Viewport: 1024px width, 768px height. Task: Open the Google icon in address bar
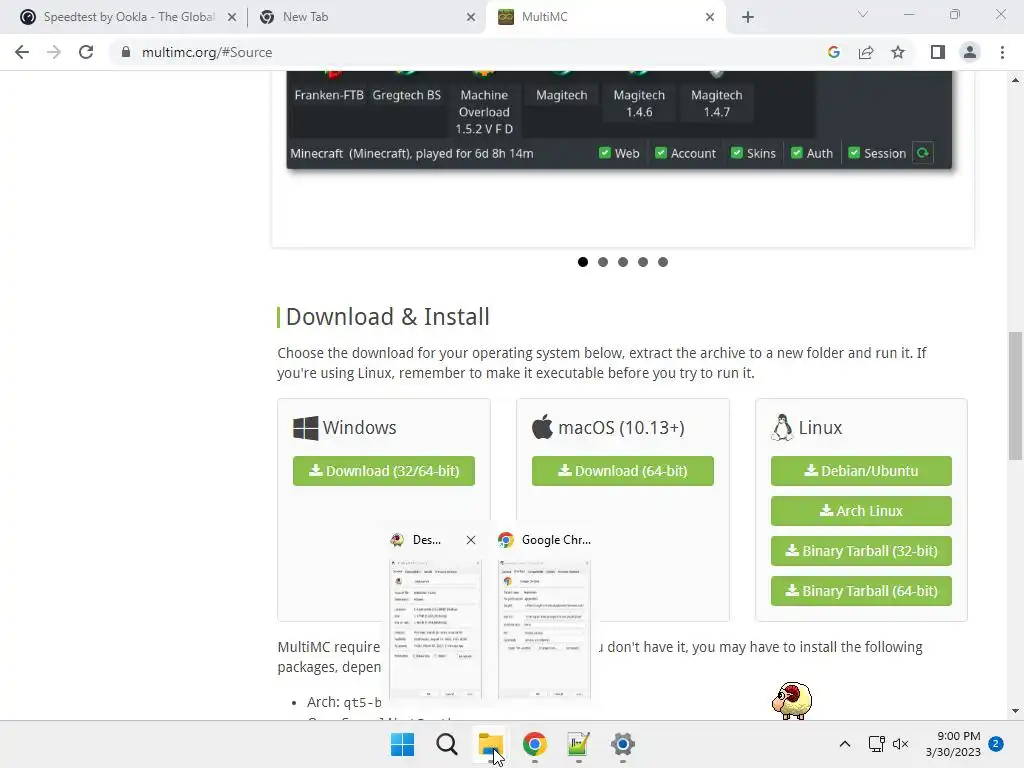click(833, 52)
